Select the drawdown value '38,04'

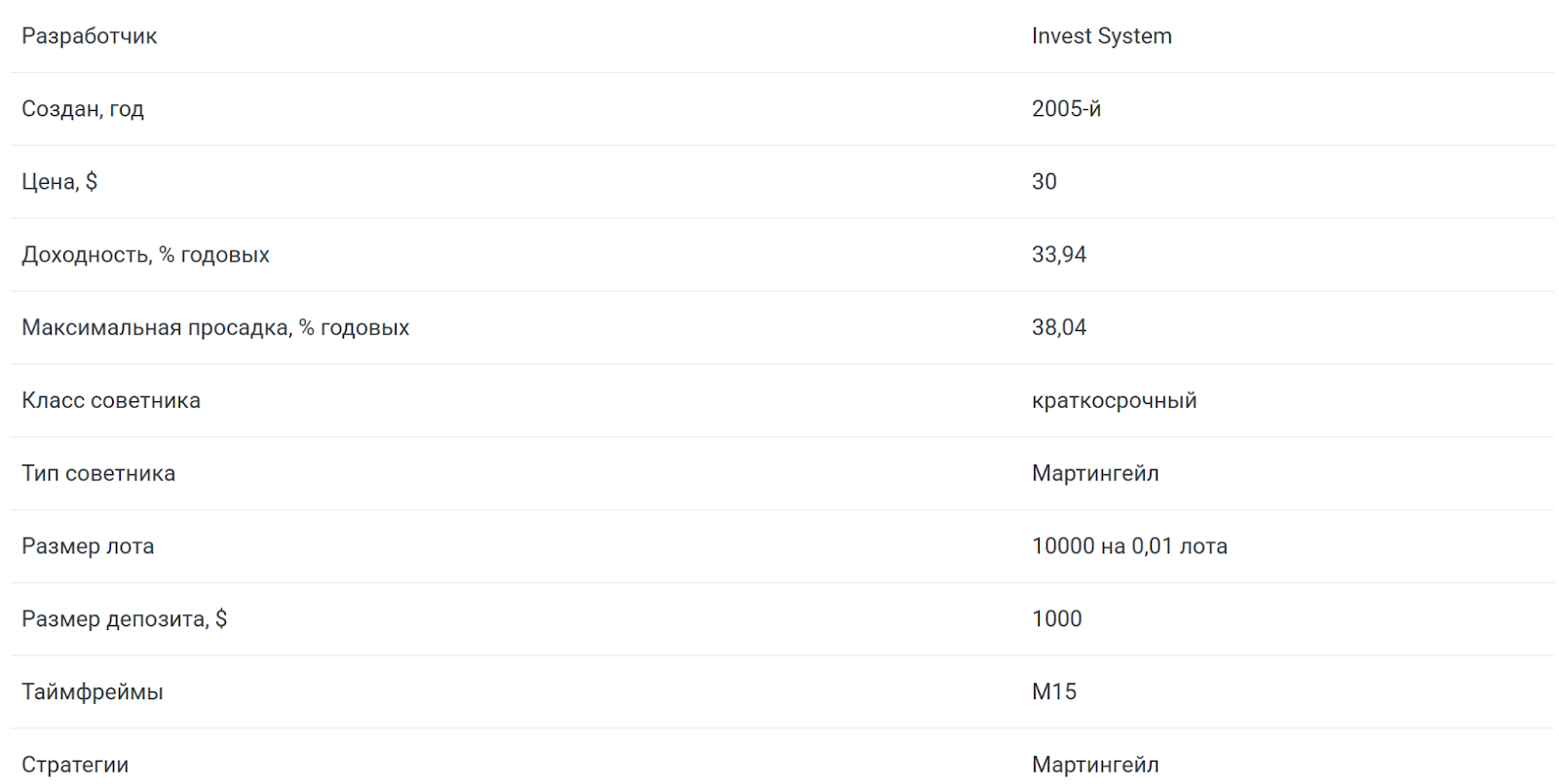(x=1058, y=328)
